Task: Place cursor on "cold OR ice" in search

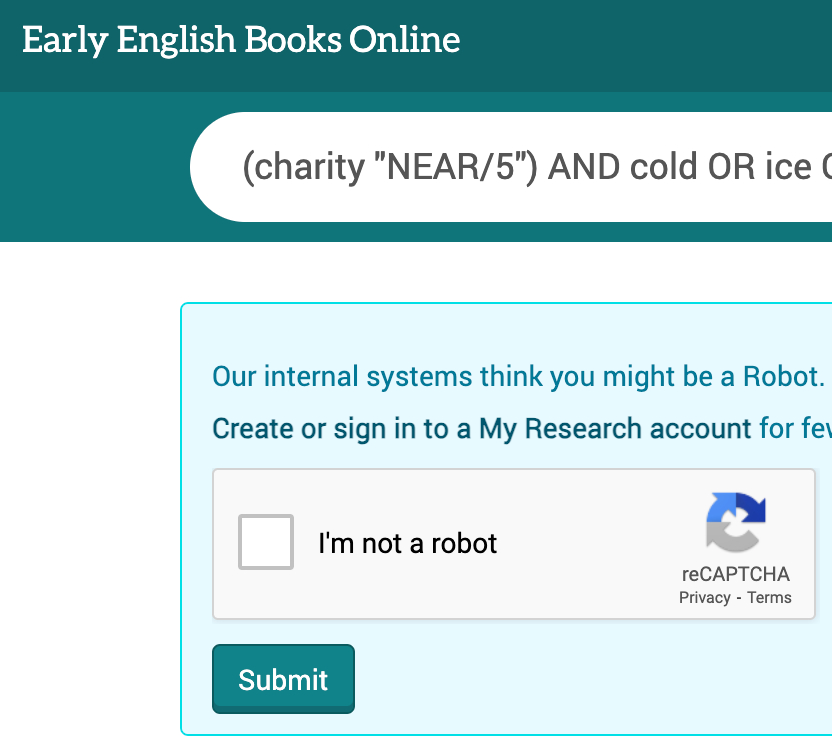Action: point(720,167)
